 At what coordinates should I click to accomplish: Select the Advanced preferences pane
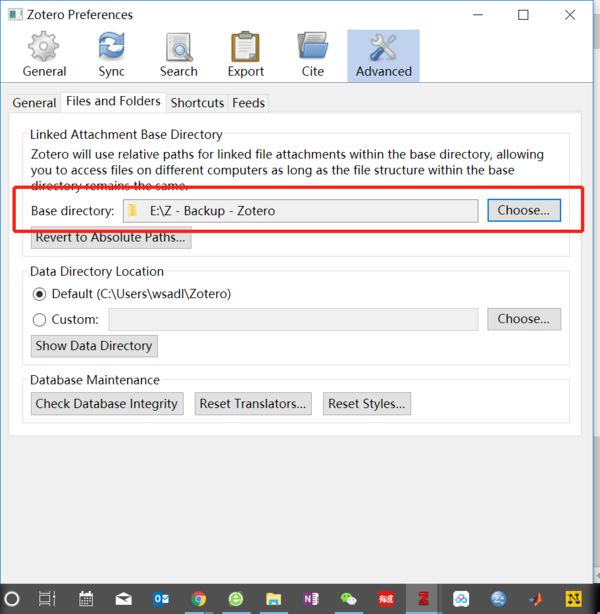point(383,55)
